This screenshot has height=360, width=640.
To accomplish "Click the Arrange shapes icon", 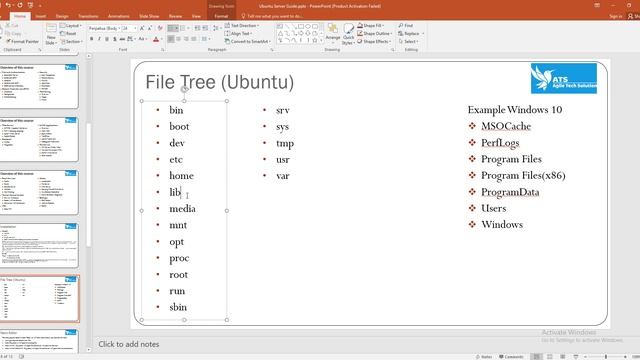I will pos(333,28).
